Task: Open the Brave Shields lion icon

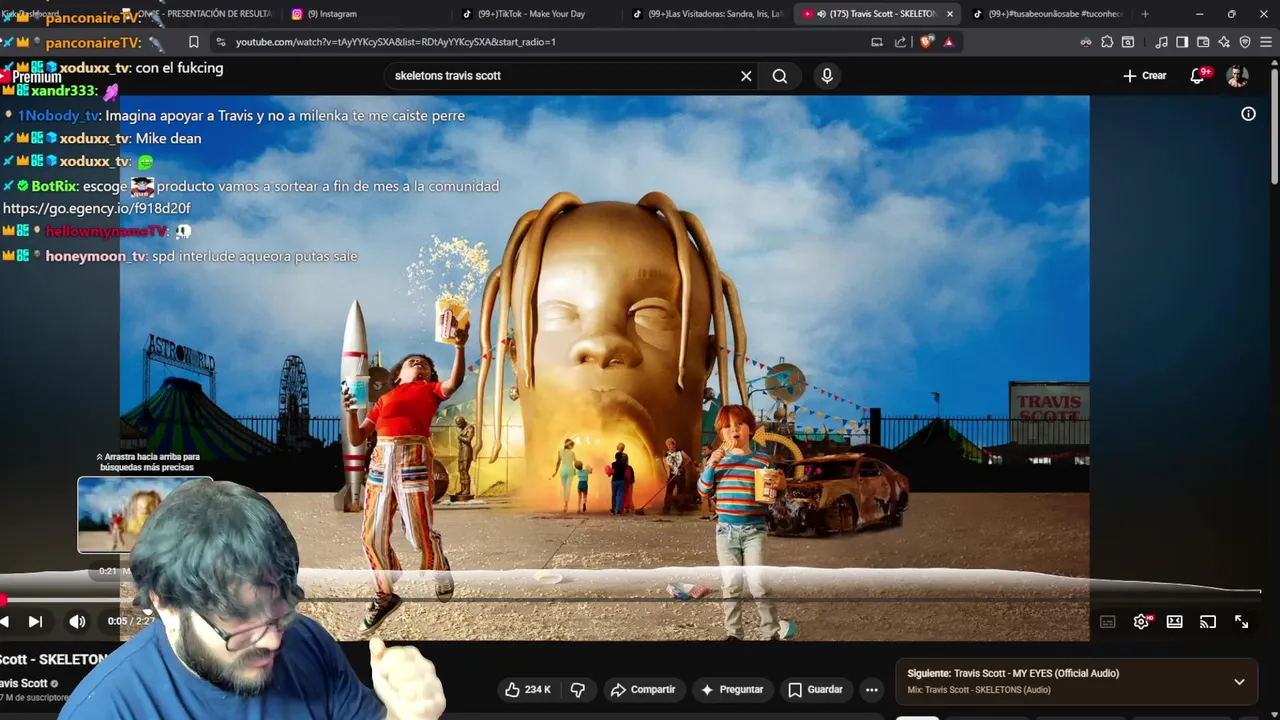Action: tap(927, 42)
